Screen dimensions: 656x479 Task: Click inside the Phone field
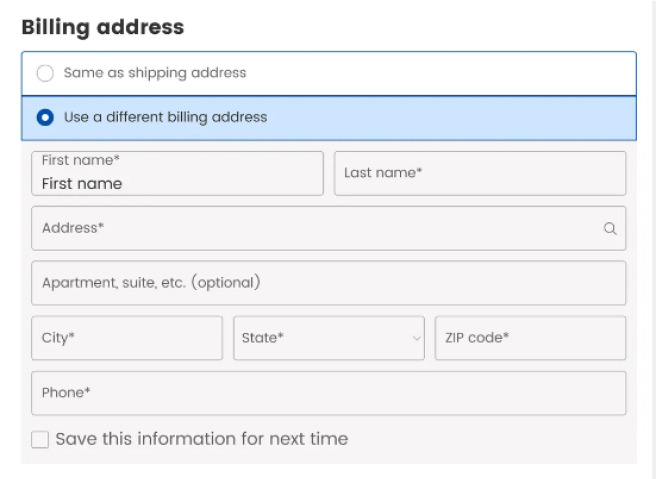[328, 393]
